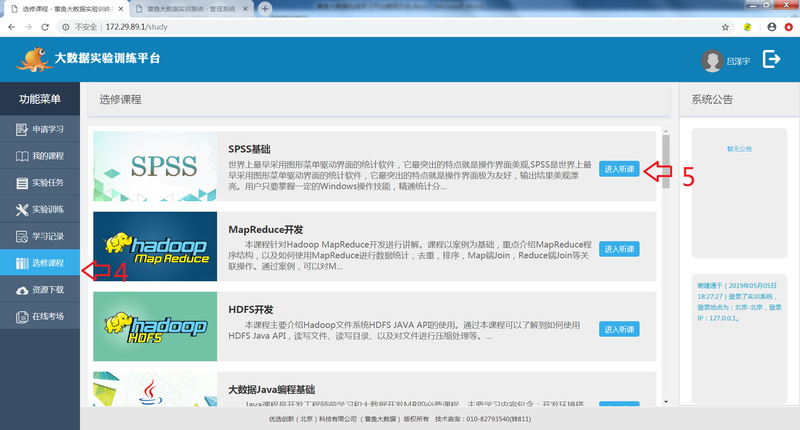Viewport: 800px width, 430px height.
Task: Click 进入听课 for SPSS基础 course
Action: point(619,169)
